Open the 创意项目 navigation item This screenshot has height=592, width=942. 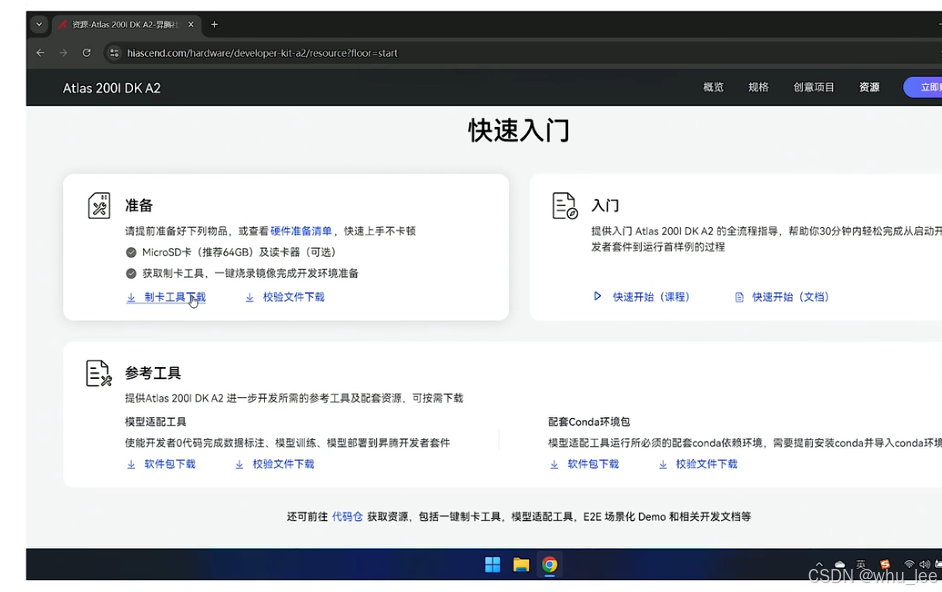pos(813,87)
